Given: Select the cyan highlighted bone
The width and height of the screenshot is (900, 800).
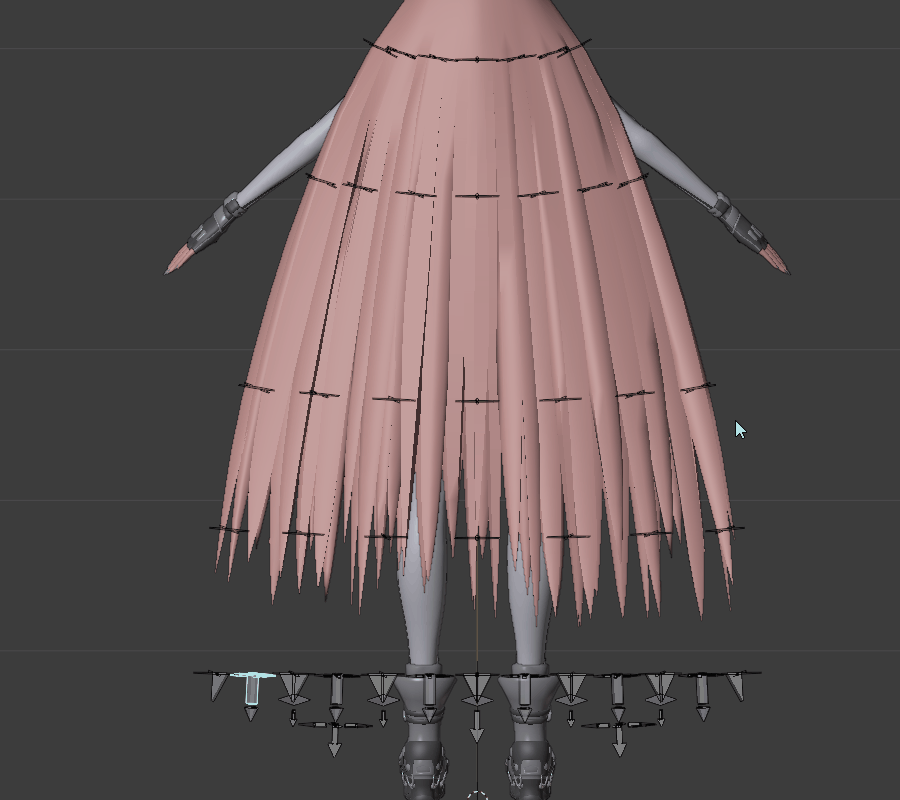Looking at the screenshot, I should coord(251,689).
